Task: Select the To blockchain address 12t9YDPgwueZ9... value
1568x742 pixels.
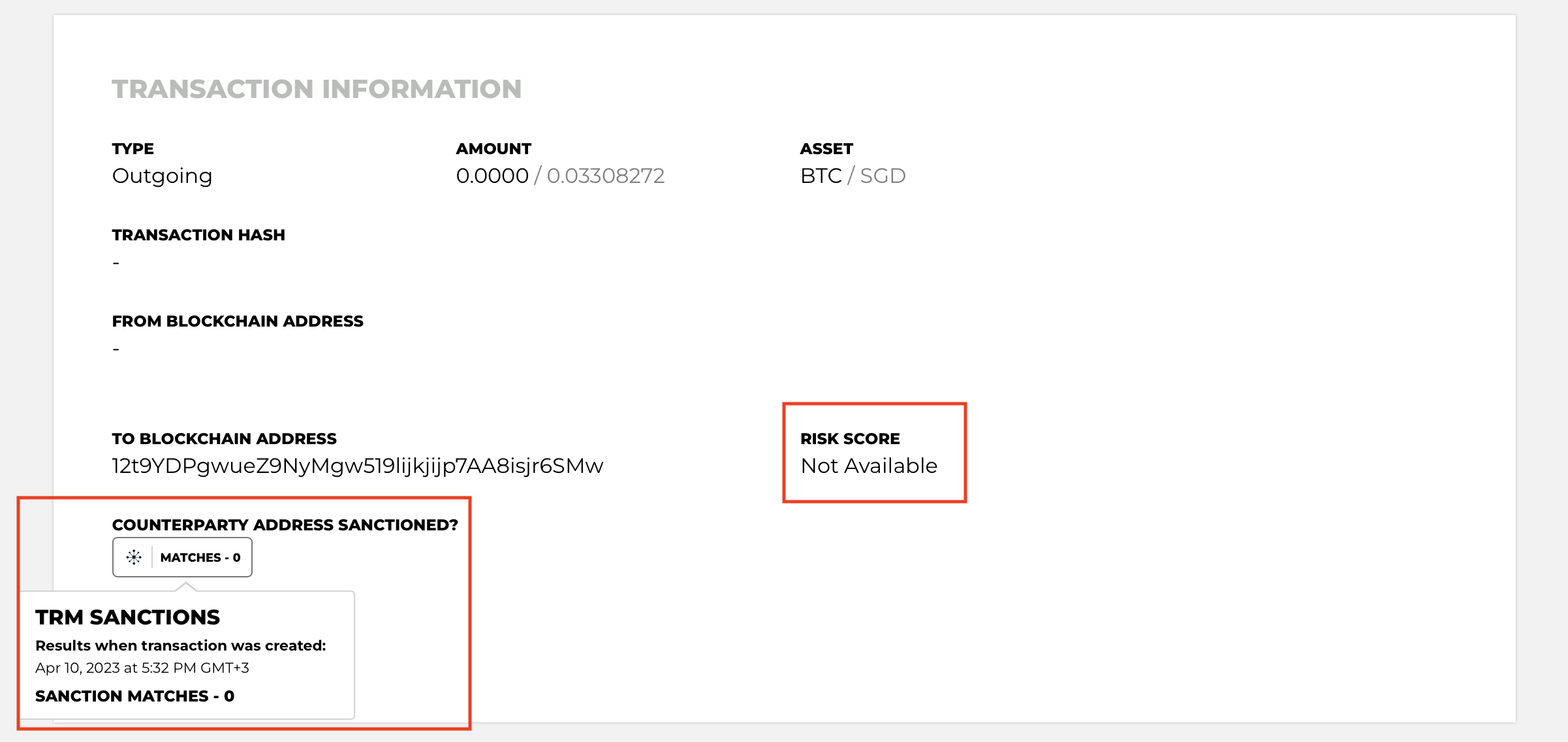Action: pos(357,466)
